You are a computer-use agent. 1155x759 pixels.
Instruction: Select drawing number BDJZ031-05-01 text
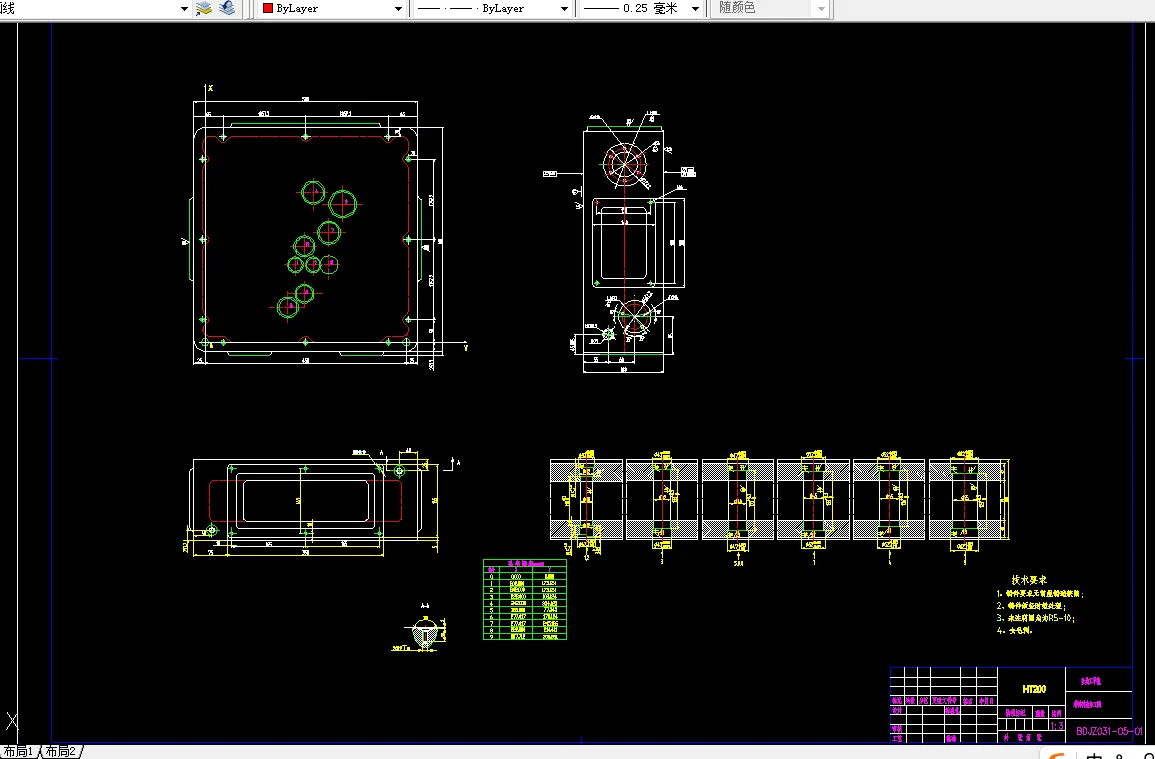pos(1109,731)
